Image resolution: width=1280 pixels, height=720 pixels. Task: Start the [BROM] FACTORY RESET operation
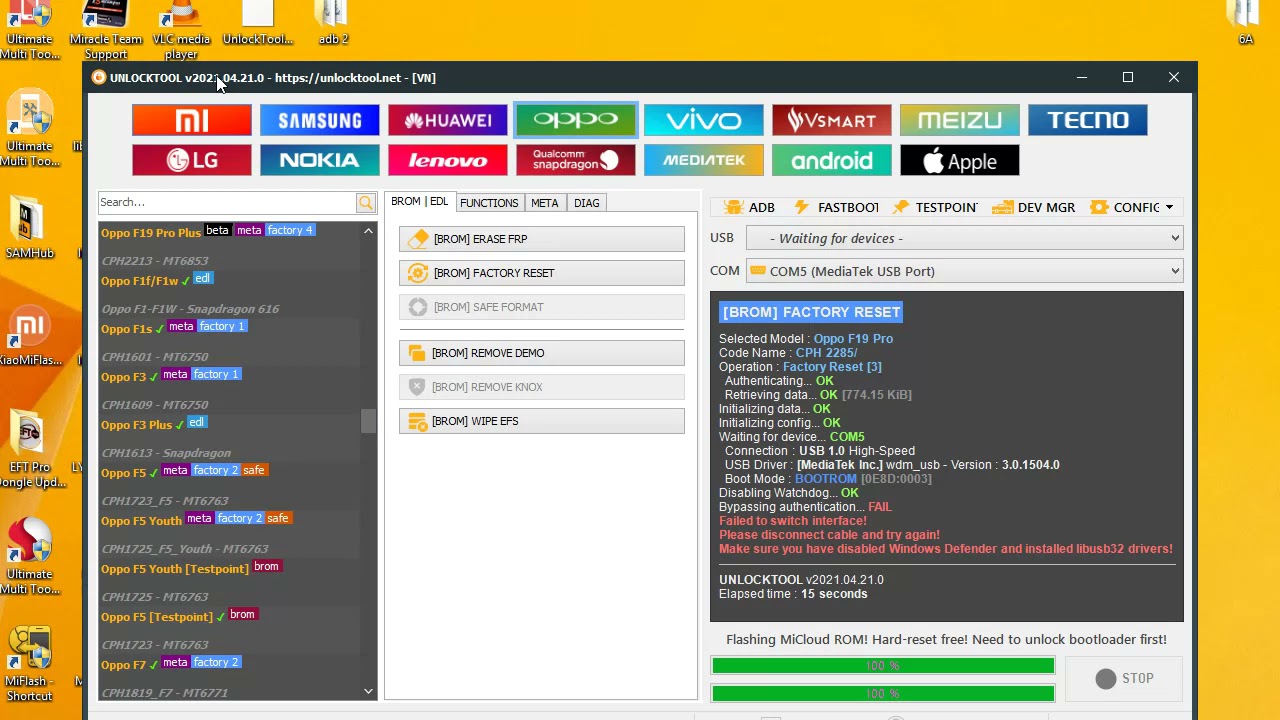(x=542, y=273)
